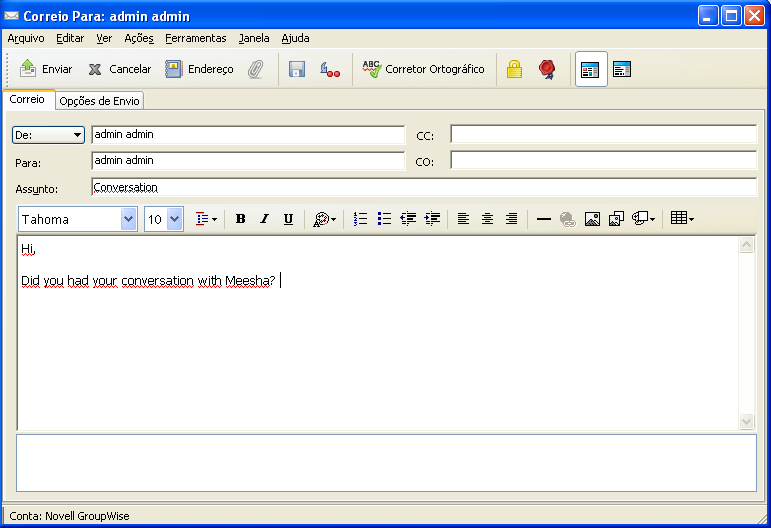Open the paragraph style dropdown icon
The image size is (771, 528).
pos(206,219)
